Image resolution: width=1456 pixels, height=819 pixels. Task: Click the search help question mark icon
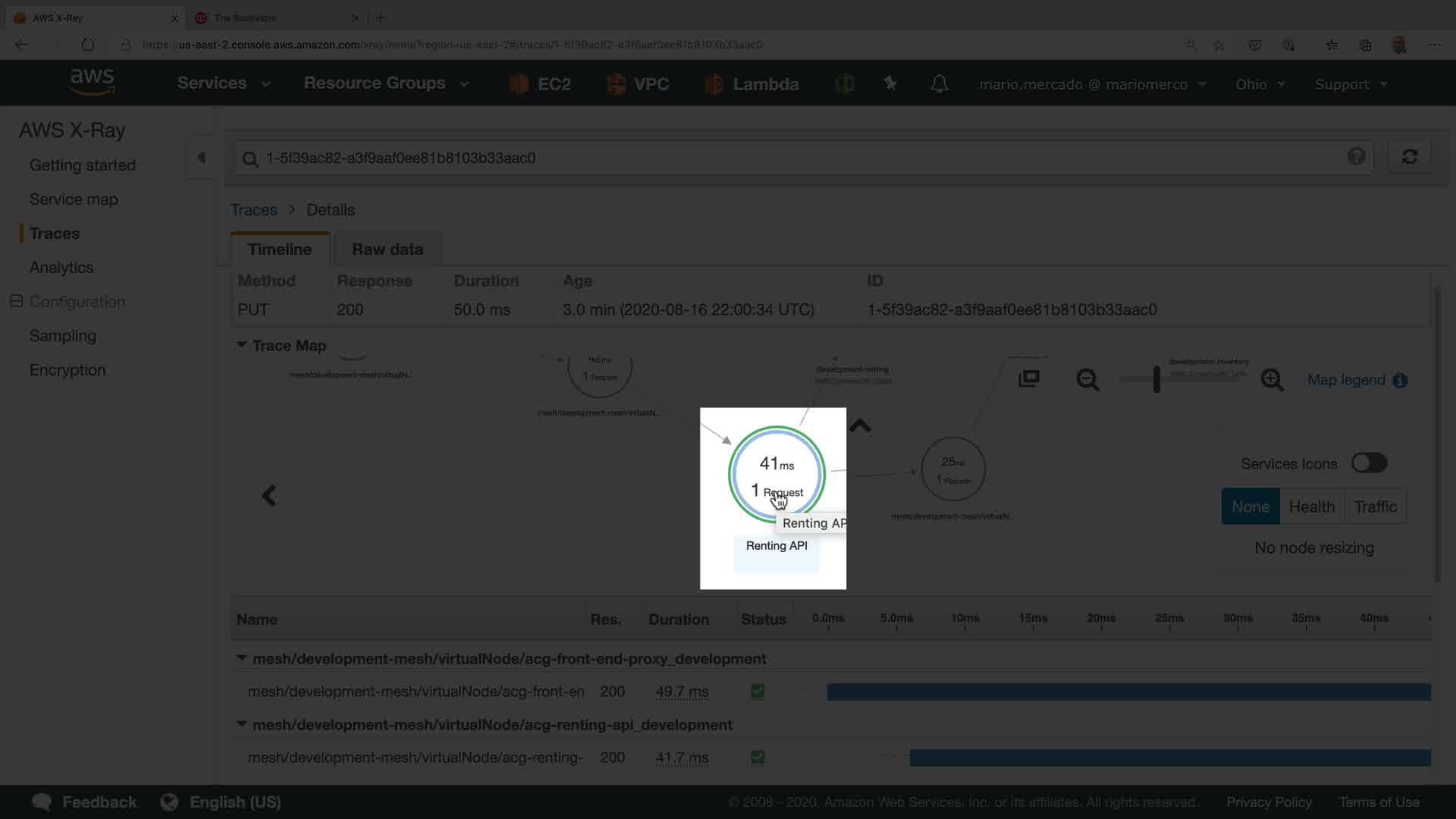click(x=1356, y=157)
